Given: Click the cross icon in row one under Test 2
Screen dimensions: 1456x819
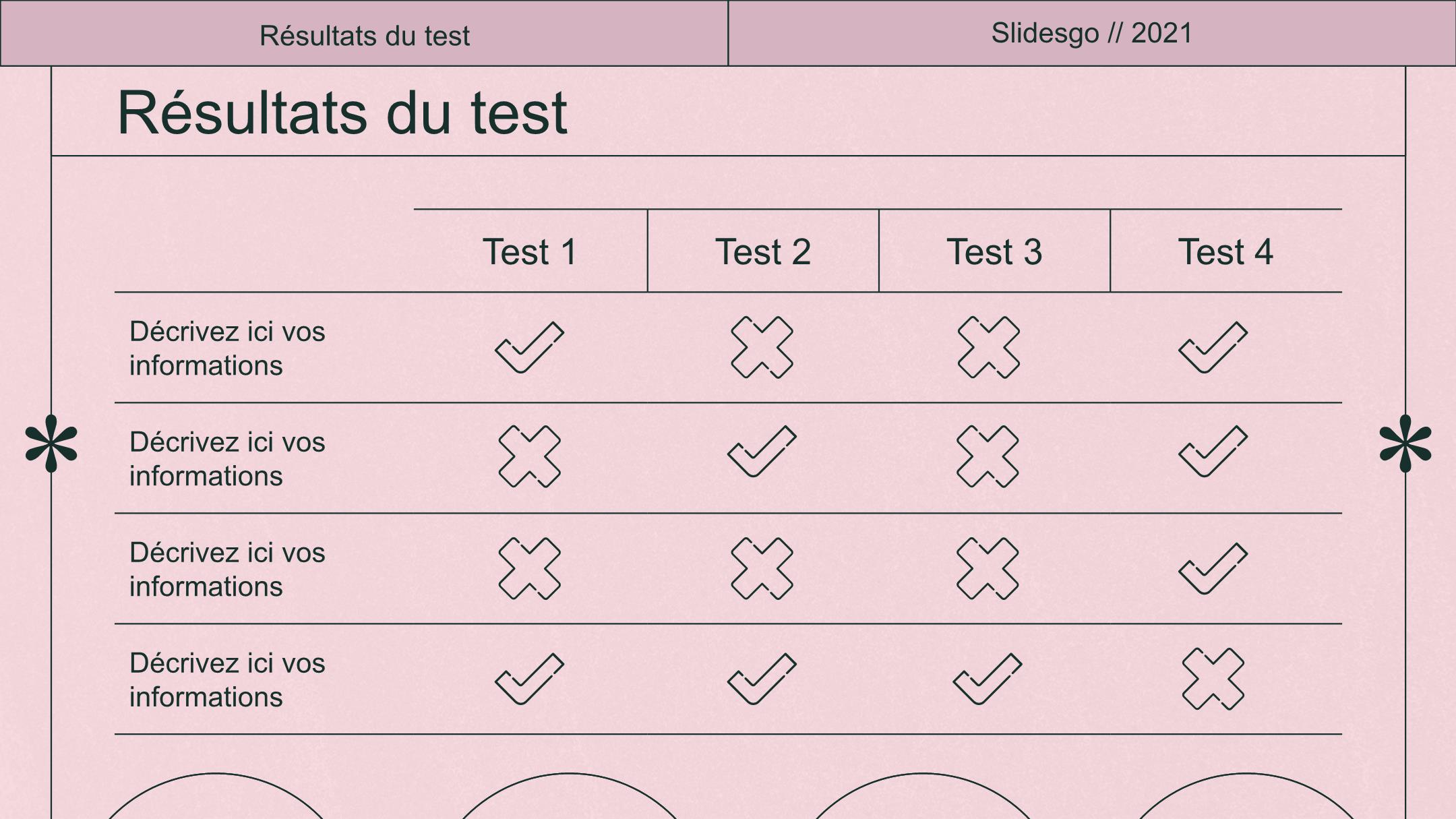Looking at the screenshot, I should pos(762,347).
